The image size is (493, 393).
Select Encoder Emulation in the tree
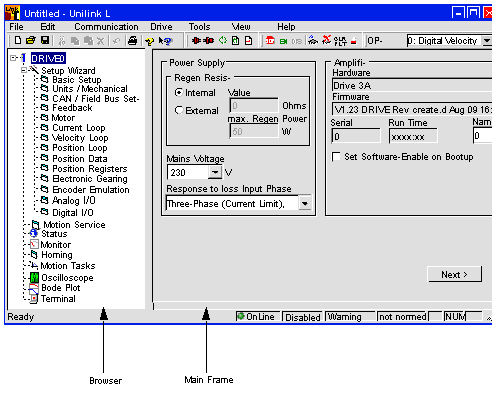click(x=91, y=190)
